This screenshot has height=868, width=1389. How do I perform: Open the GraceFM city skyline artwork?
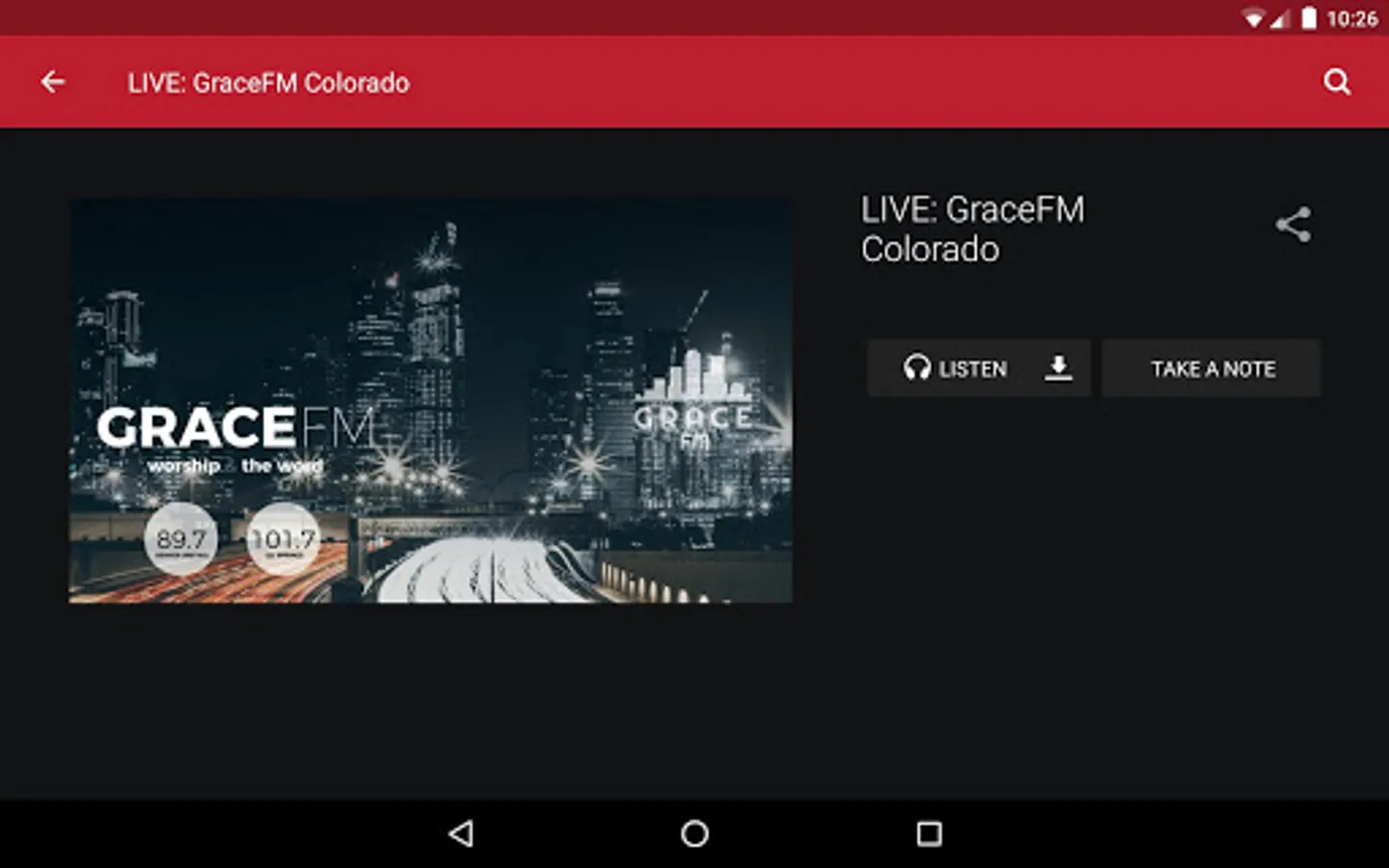[x=430, y=401]
